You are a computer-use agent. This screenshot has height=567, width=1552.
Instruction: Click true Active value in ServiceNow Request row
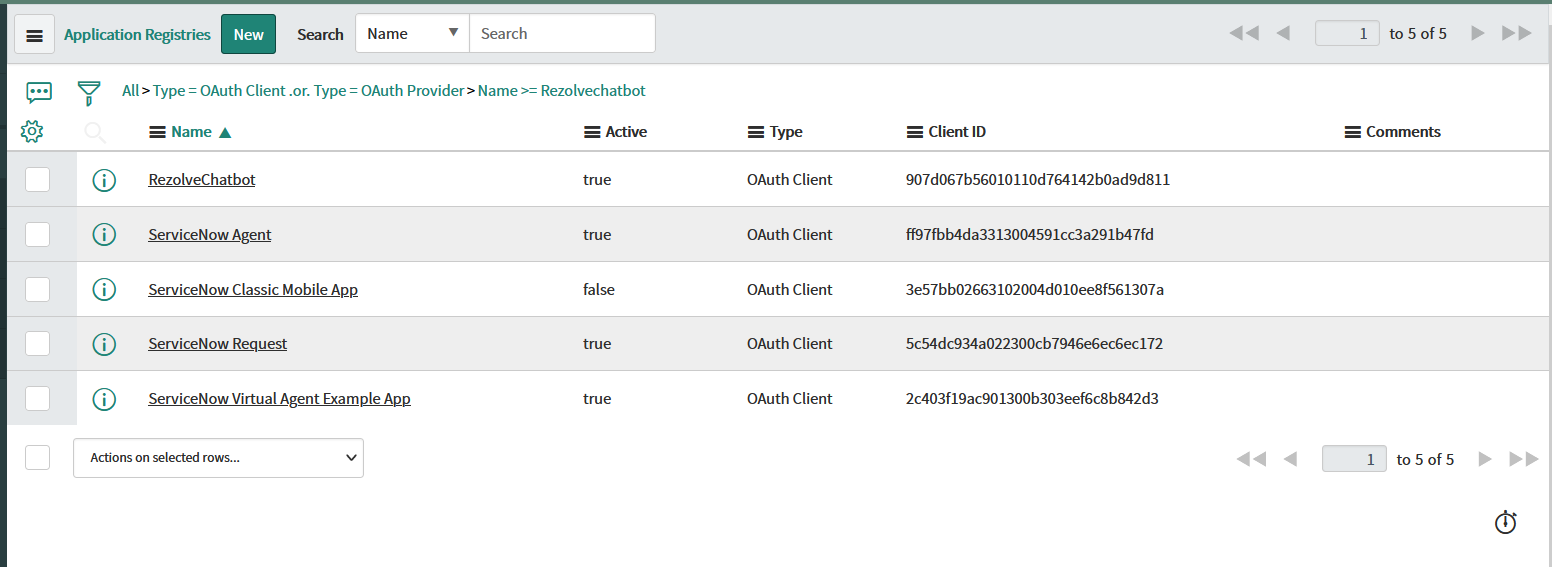click(x=597, y=344)
